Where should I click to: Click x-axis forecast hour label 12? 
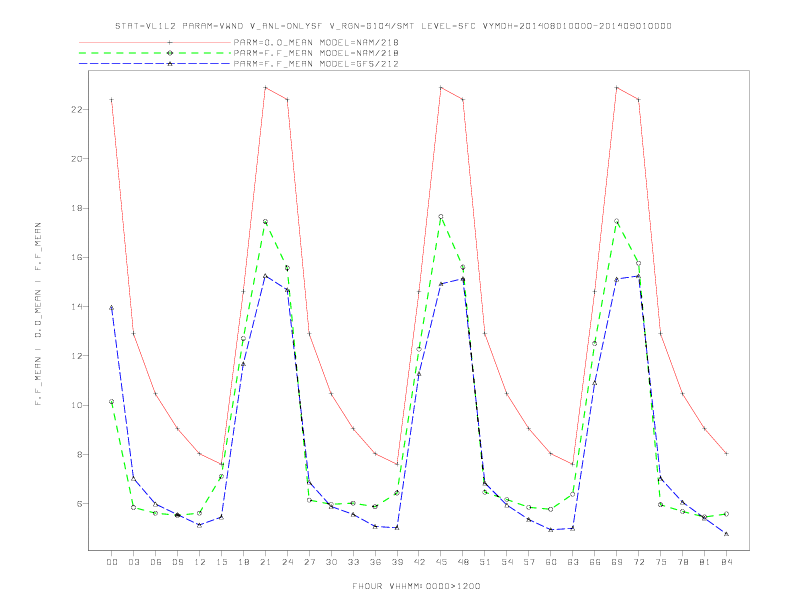tap(200, 562)
